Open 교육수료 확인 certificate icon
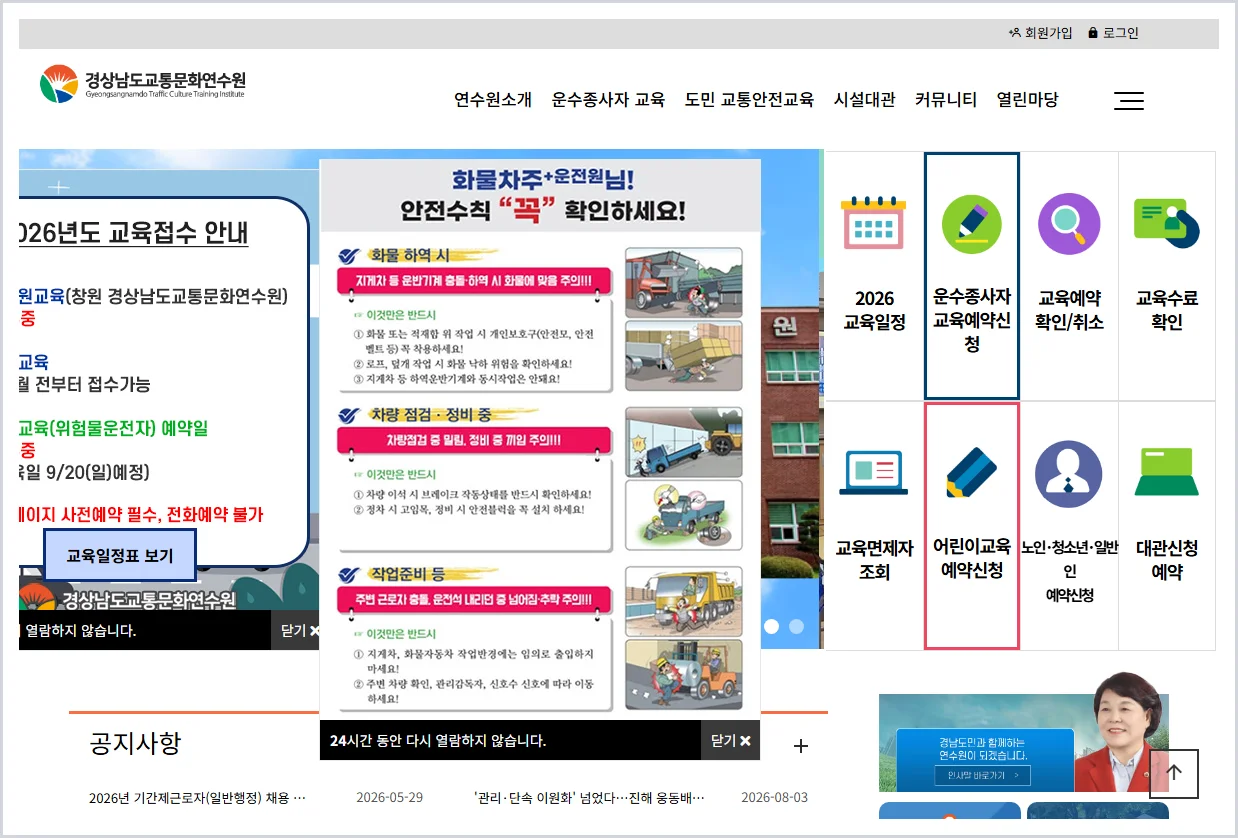This screenshot has width=1238, height=838. (x=1167, y=222)
